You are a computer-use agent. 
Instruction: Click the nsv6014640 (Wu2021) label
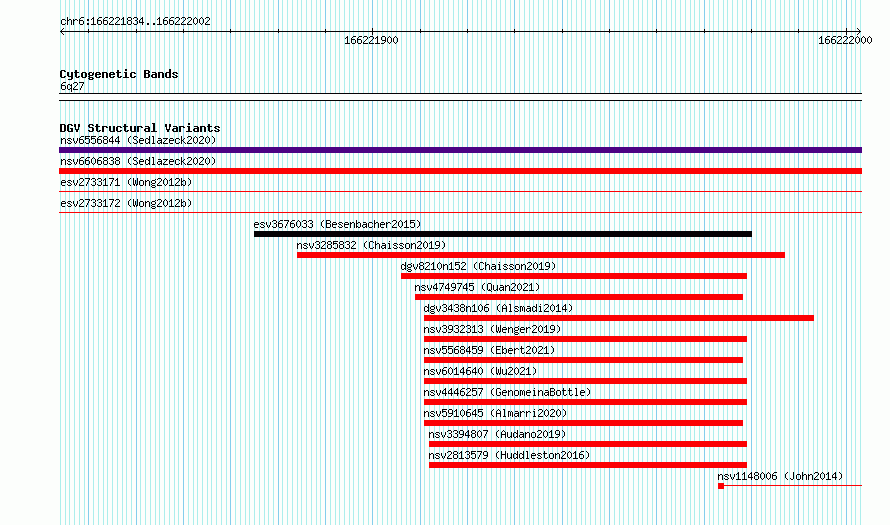click(480, 371)
